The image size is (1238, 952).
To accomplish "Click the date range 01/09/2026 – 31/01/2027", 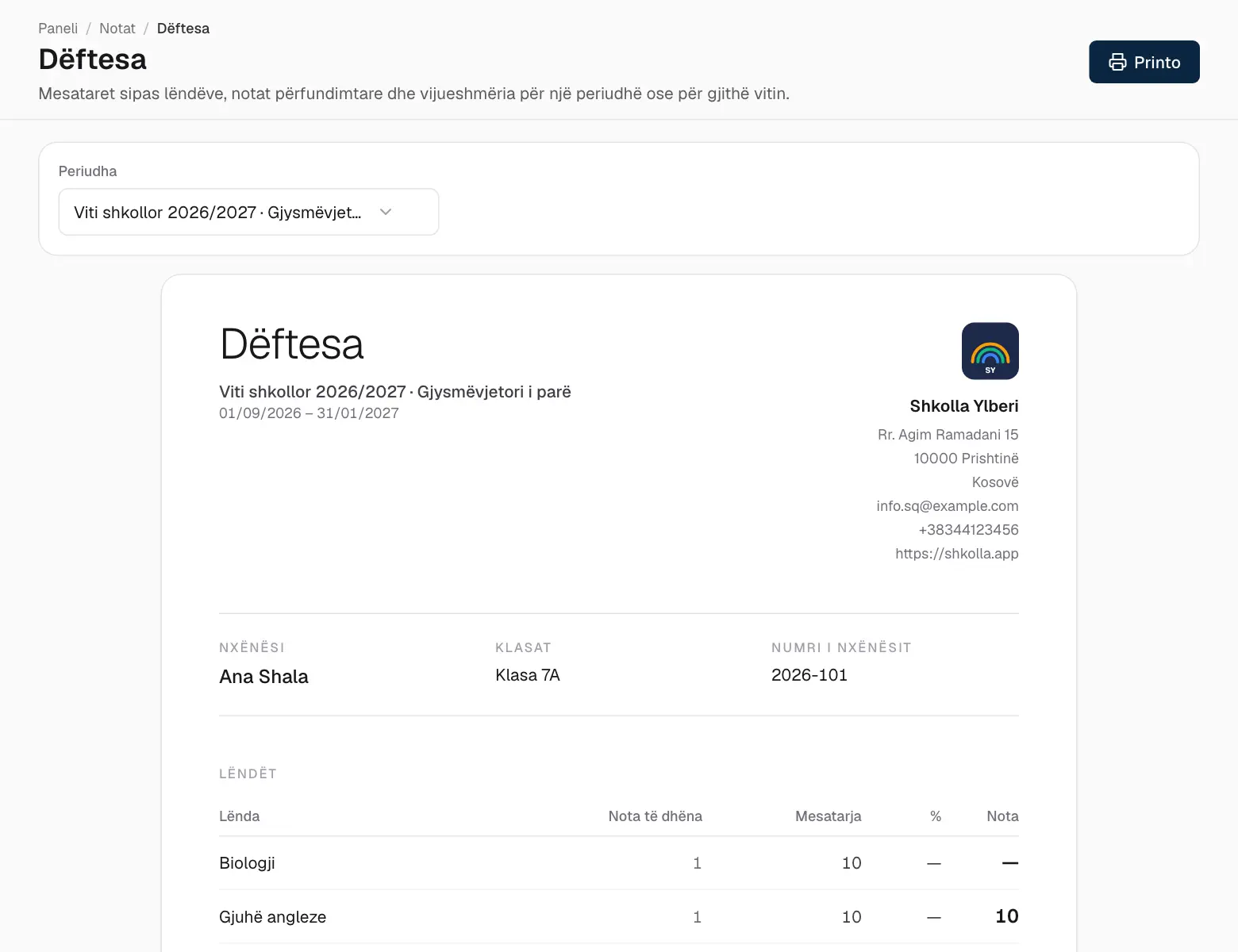I will [309, 413].
